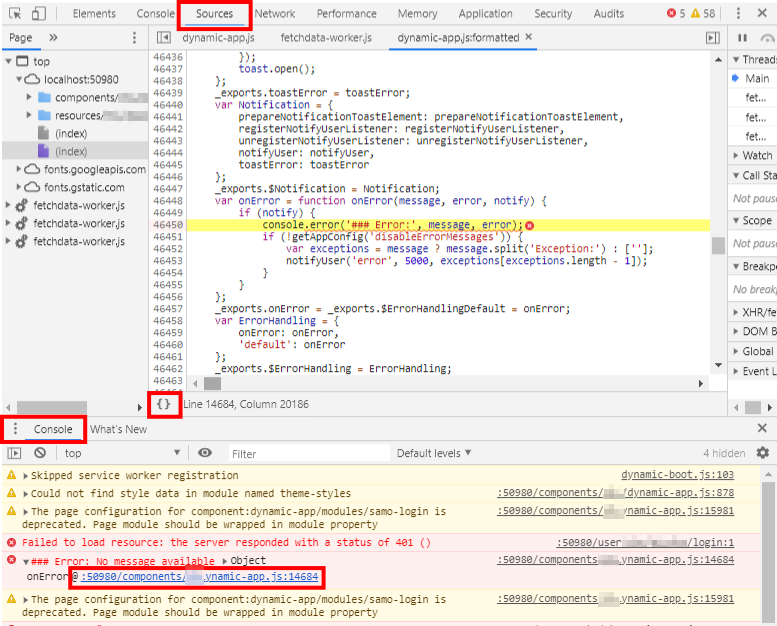777x626 pixels.
Task: Click the fonts.googleapis.com cloud icon
Action: 32,170
